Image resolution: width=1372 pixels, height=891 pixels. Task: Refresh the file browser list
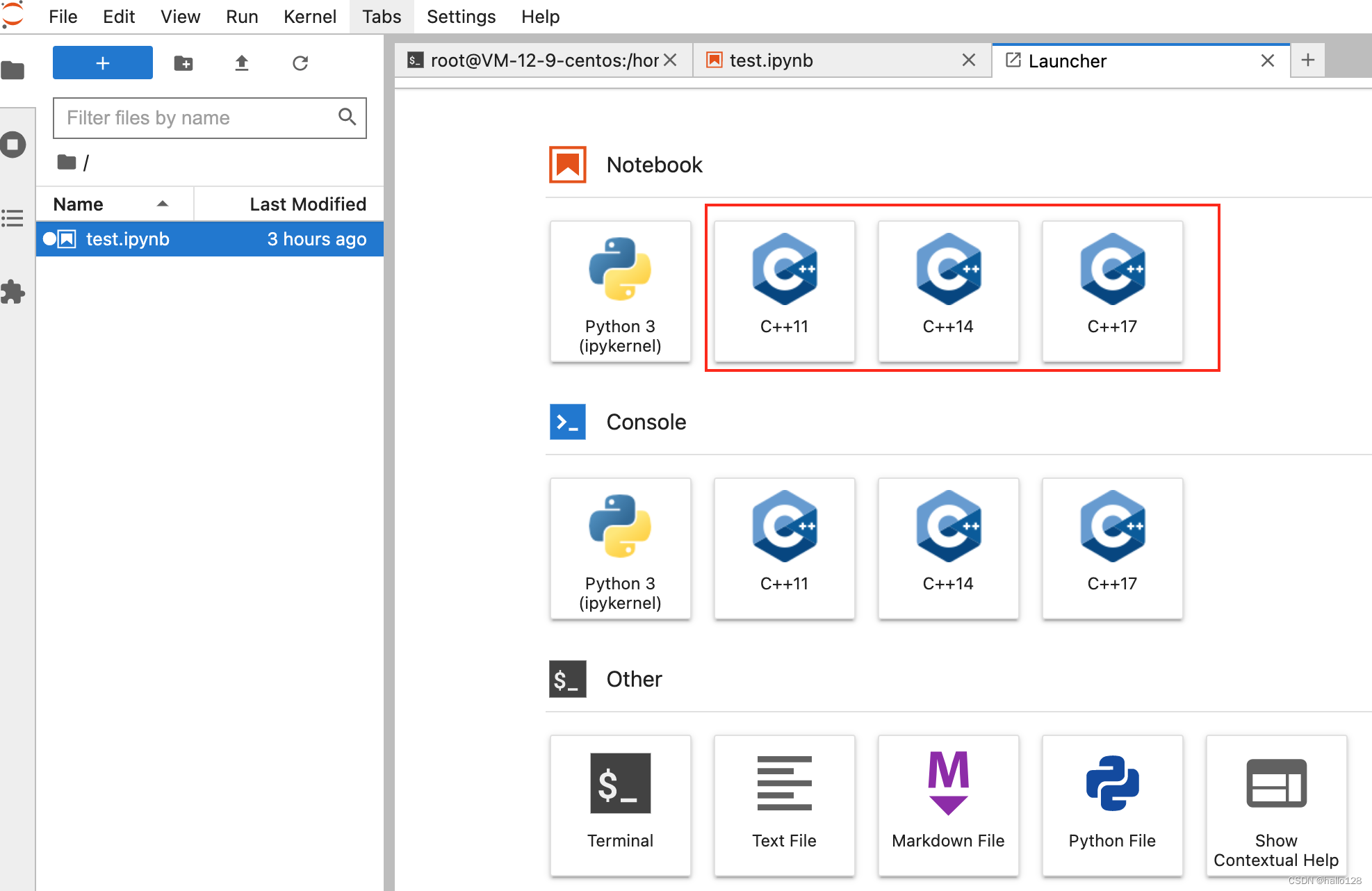300,63
